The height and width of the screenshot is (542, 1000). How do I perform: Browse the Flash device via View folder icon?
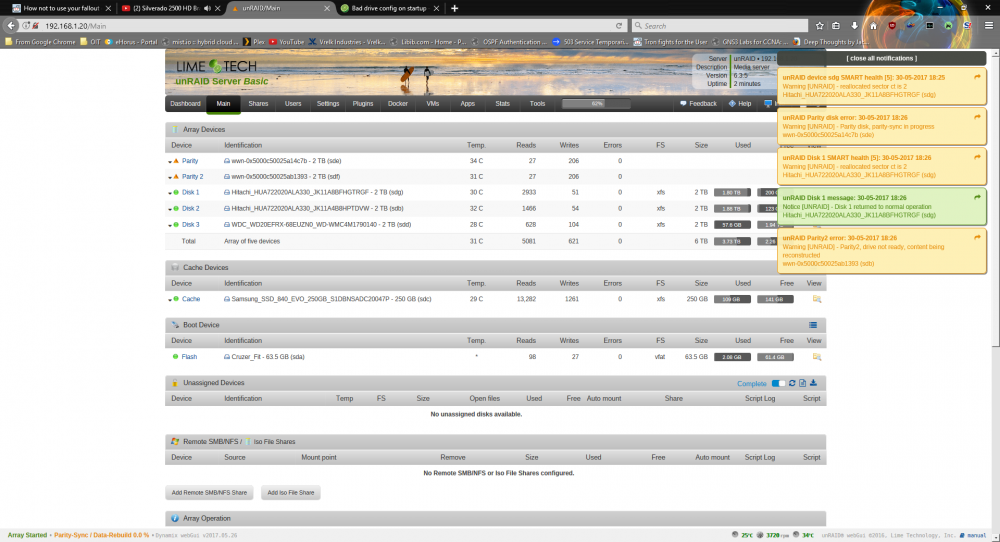coord(816,356)
